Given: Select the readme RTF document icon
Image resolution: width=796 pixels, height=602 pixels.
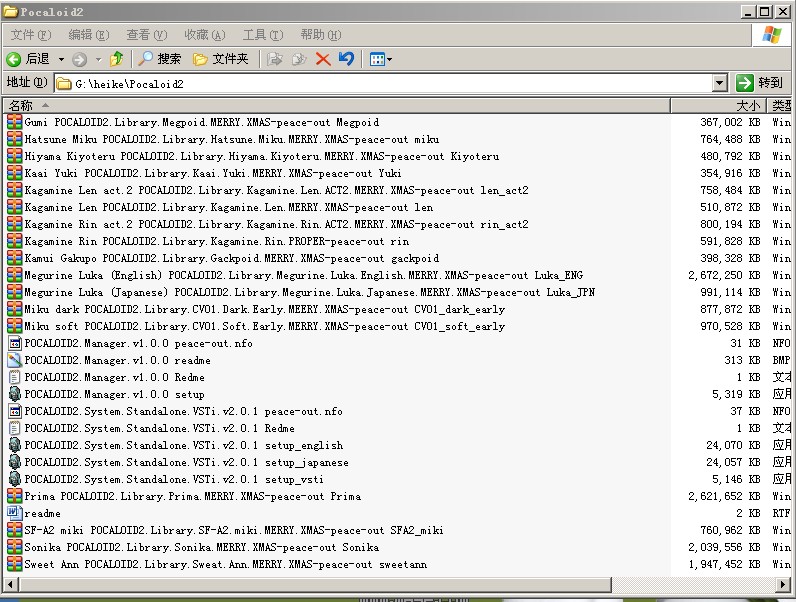Looking at the screenshot, I should pos(15,513).
